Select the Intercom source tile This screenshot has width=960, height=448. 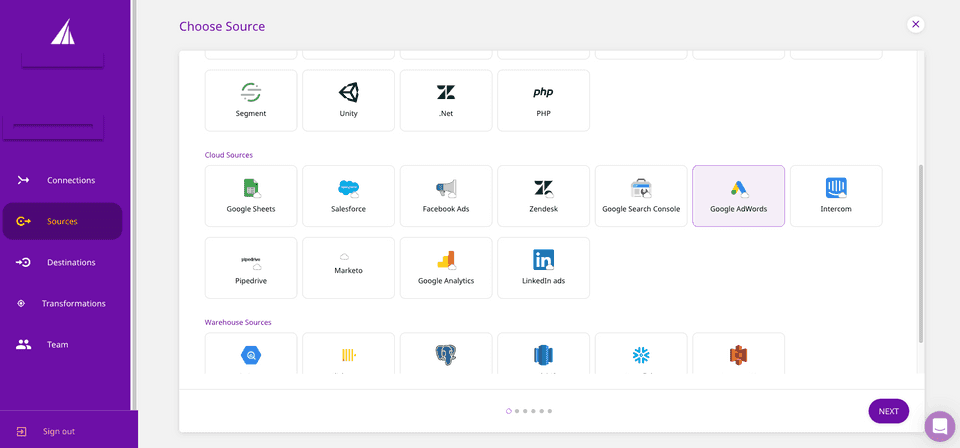click(836, 196)
